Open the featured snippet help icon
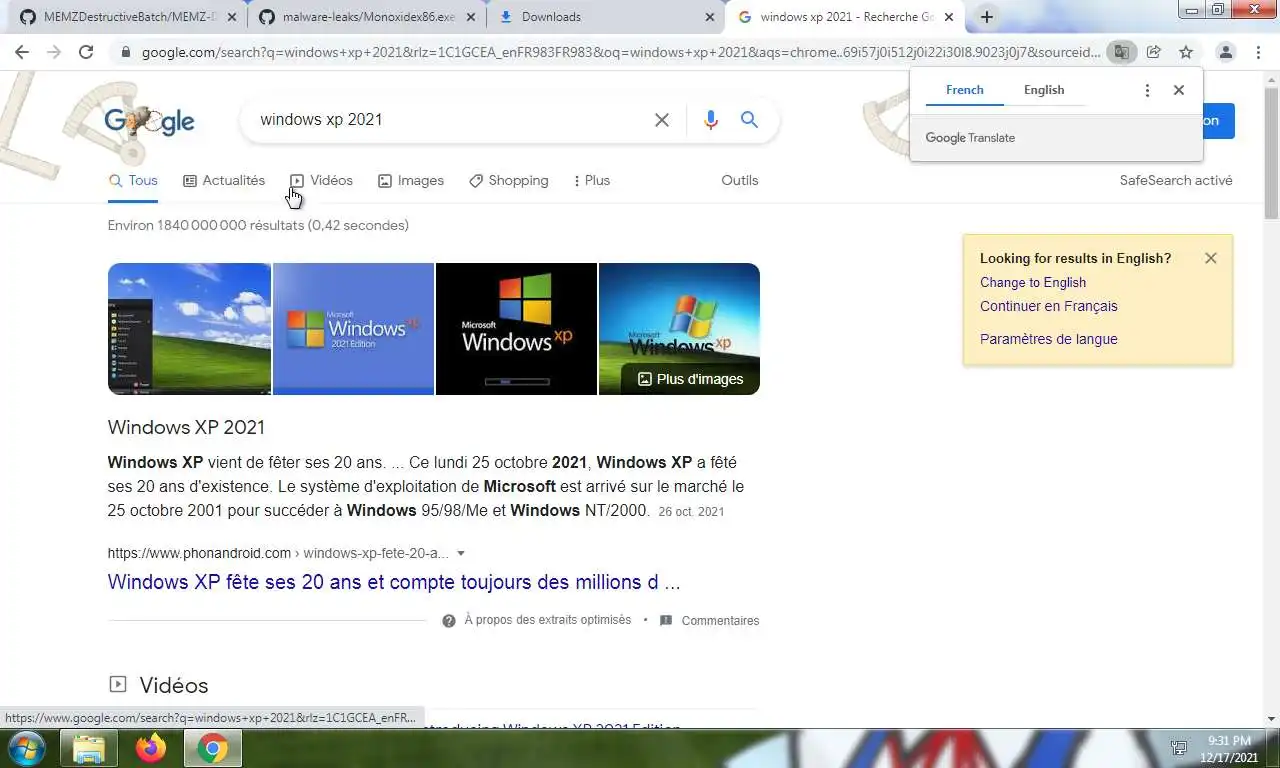 pos(449,621)
